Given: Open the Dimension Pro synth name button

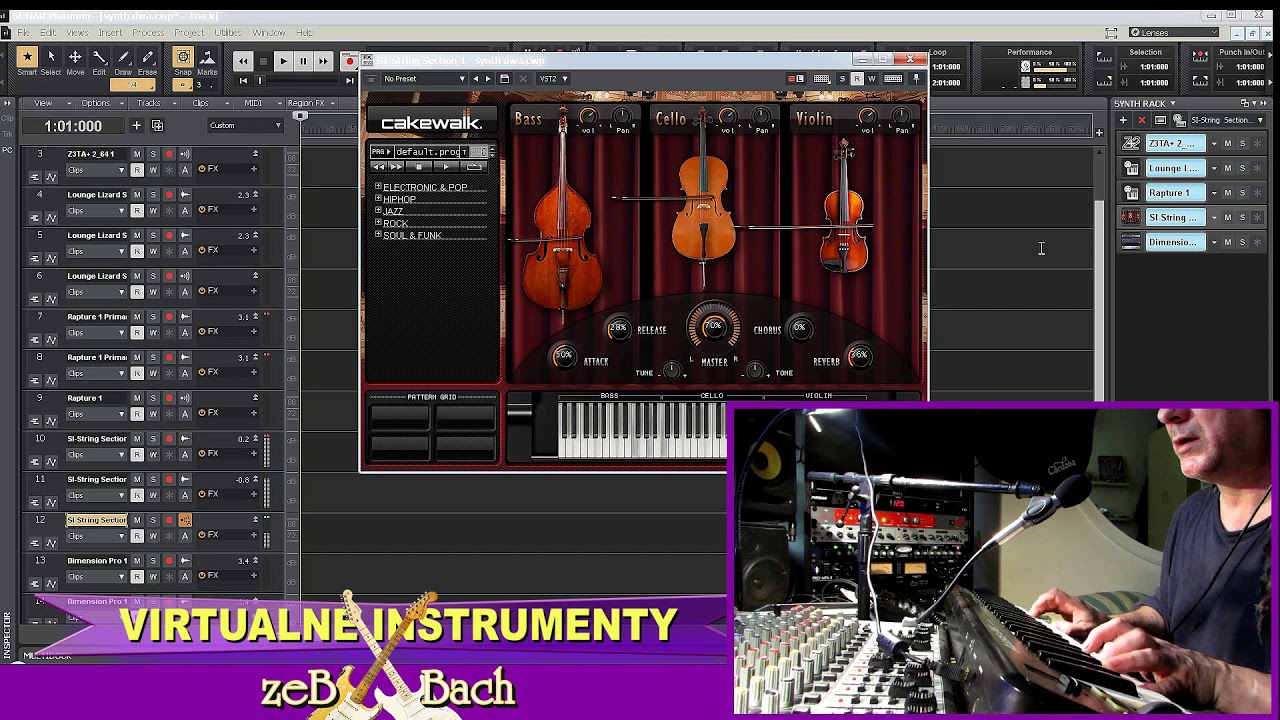Looking at the screenshot, I should (1175, 242).
